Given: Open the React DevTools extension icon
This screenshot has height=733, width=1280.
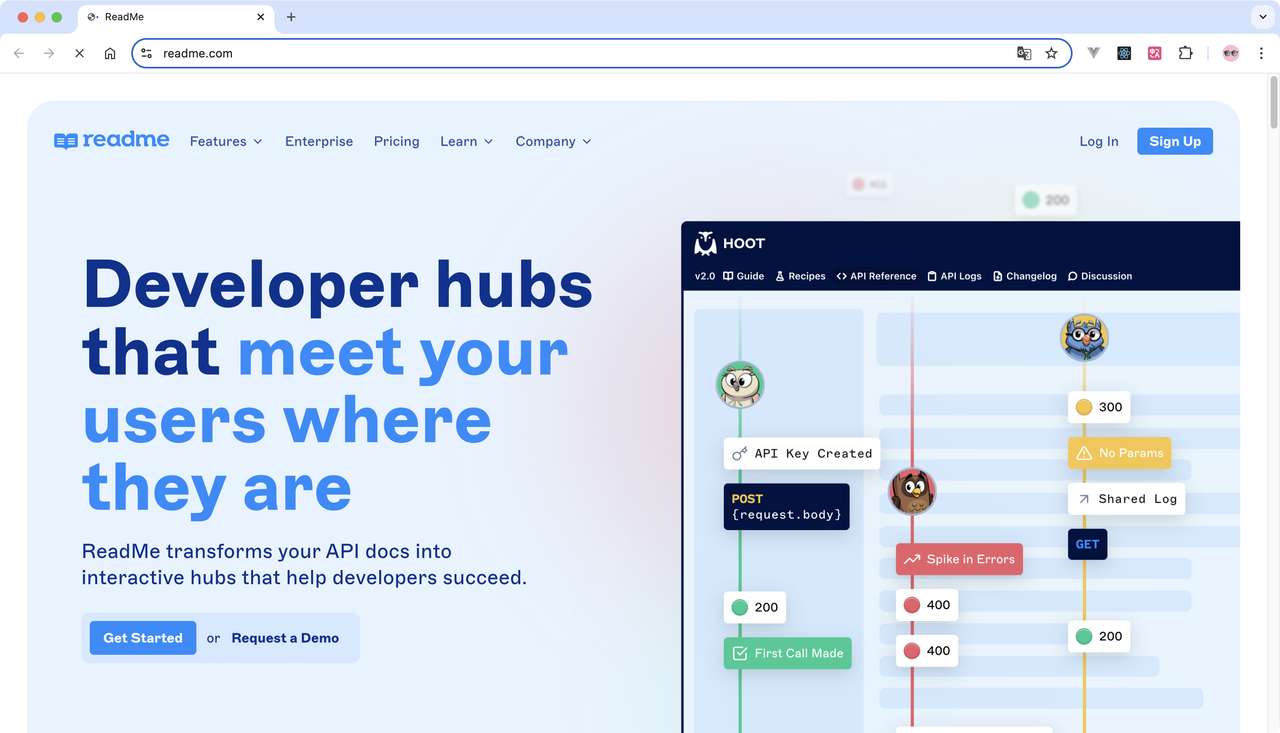Looking at the screenshot, I should pyautogui.click(x=1124, y=53).
